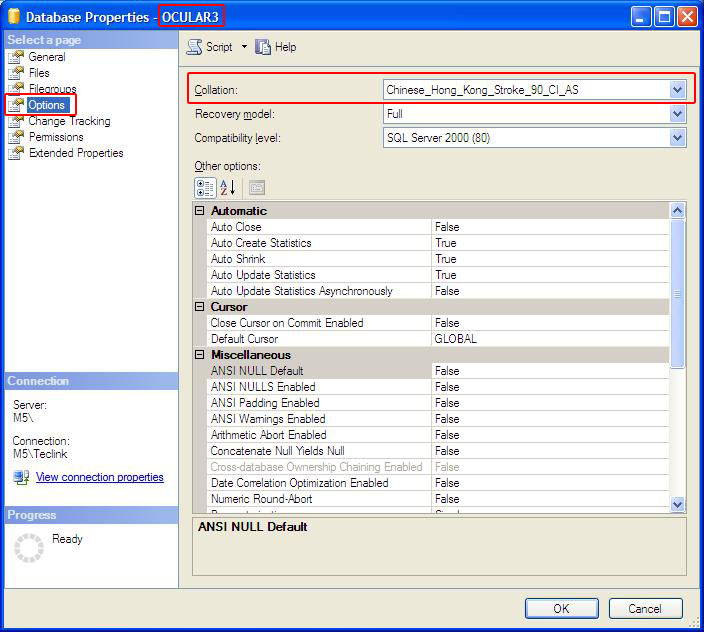
Task: Click the Change Tracking page icon
Action: (16, 121)
